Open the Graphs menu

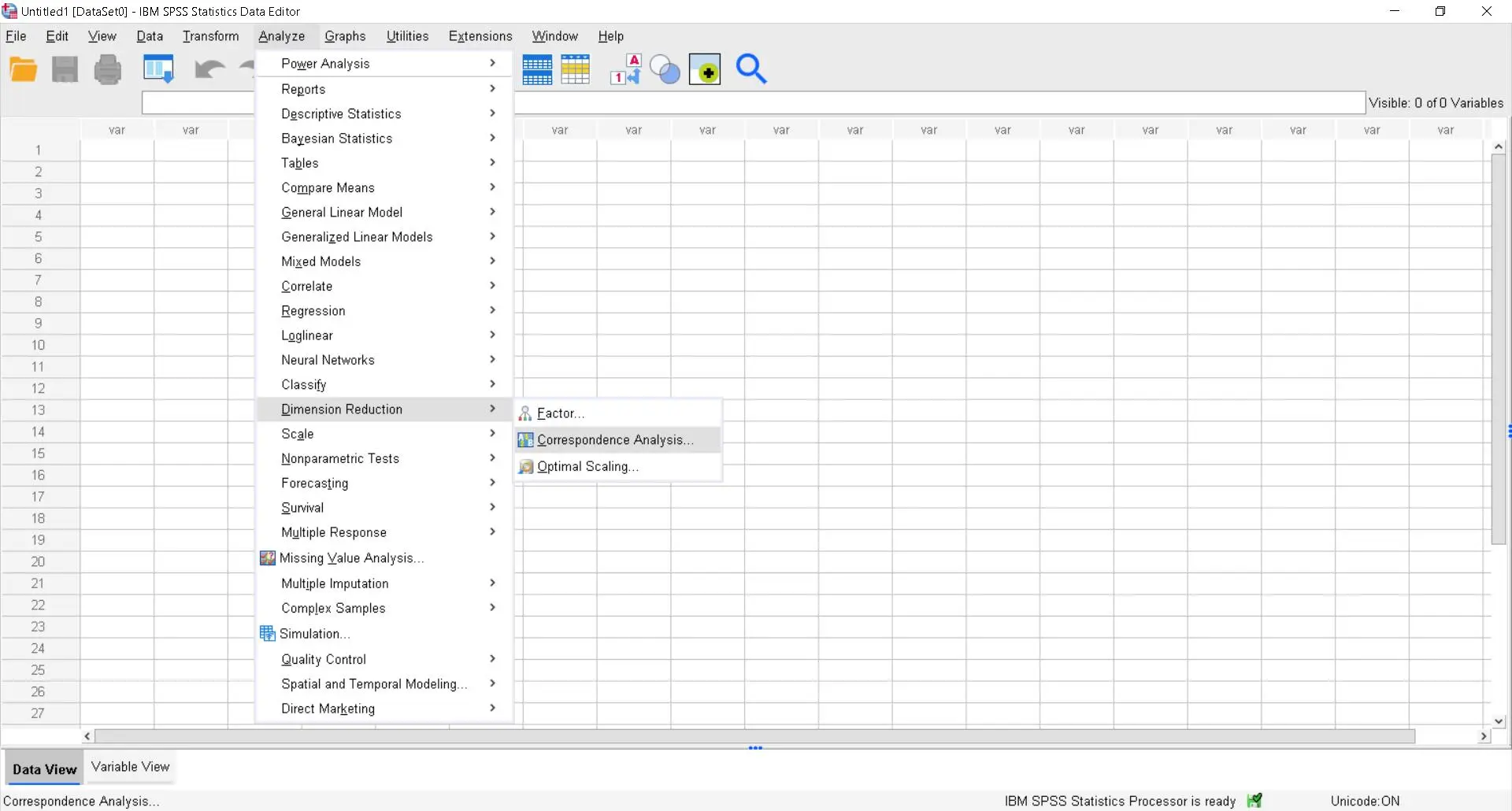click(345, 36)
